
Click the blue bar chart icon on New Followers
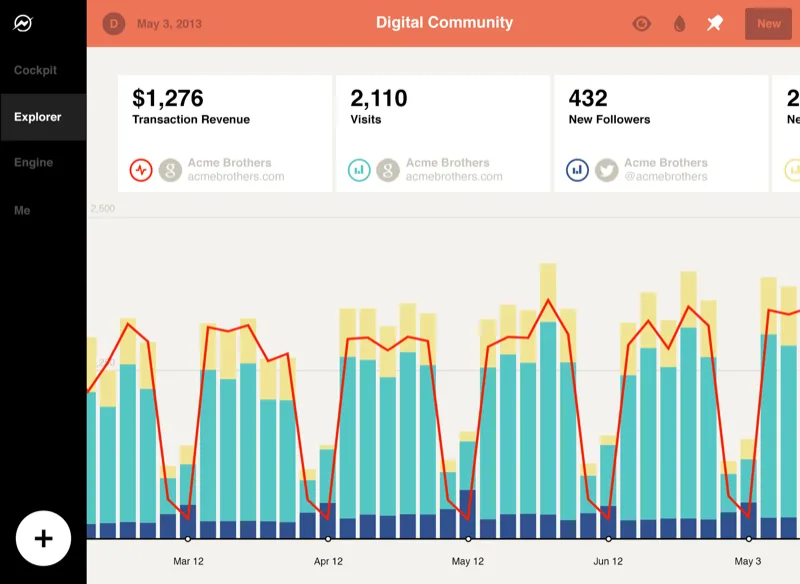point(578,170)
